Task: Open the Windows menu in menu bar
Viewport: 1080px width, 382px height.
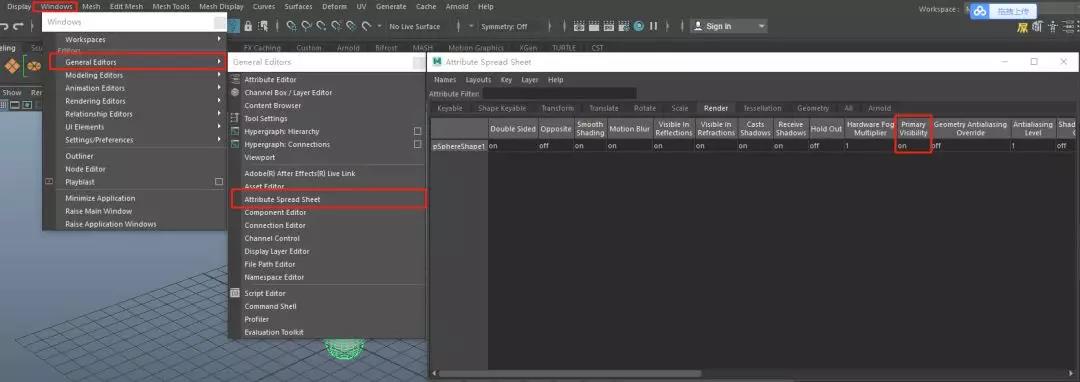Action: click(x=56, y=7)
